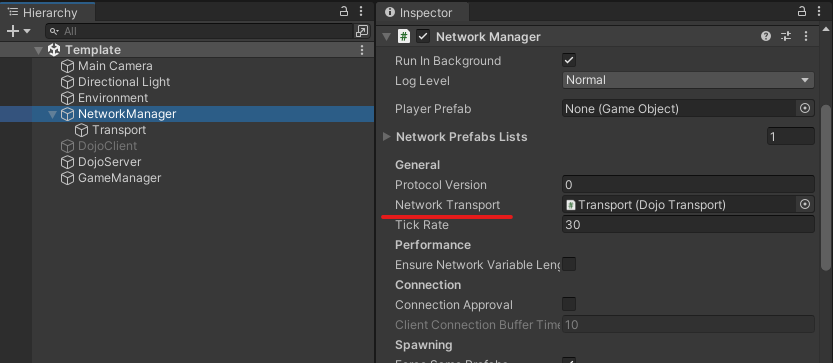Select DojoServer in the Hierarchy
This screenshot has height=363, width=833.
(109, 162)
